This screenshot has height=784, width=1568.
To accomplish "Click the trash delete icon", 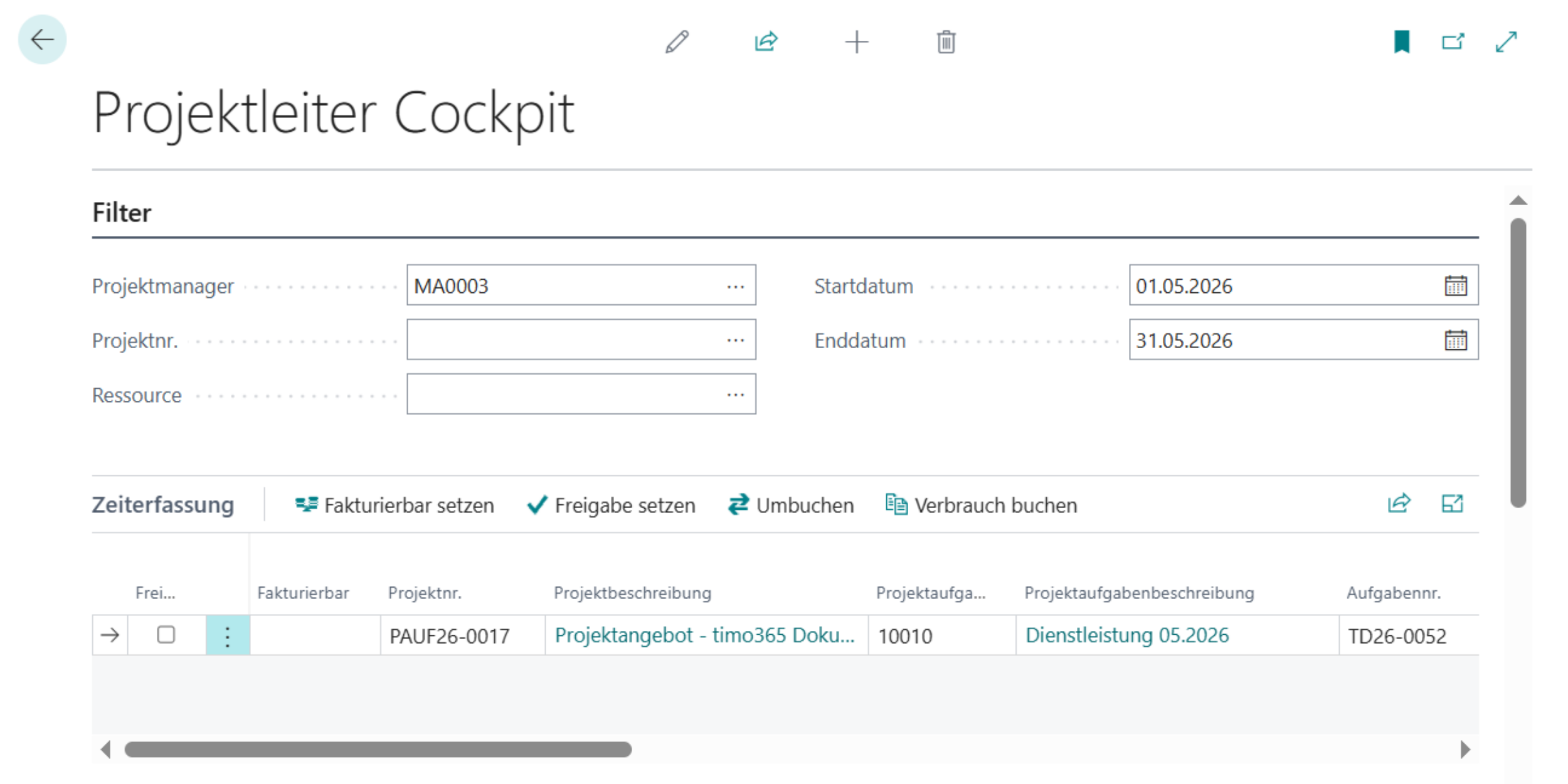I will coord(946,42).
